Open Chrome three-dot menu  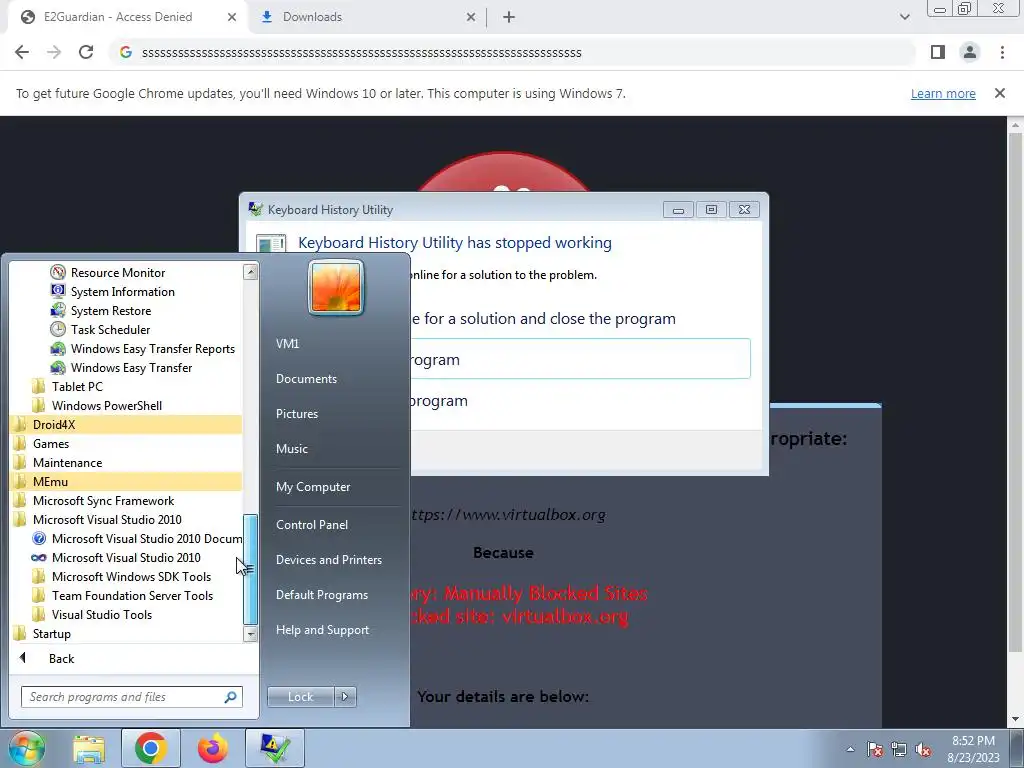[1002, 52]
